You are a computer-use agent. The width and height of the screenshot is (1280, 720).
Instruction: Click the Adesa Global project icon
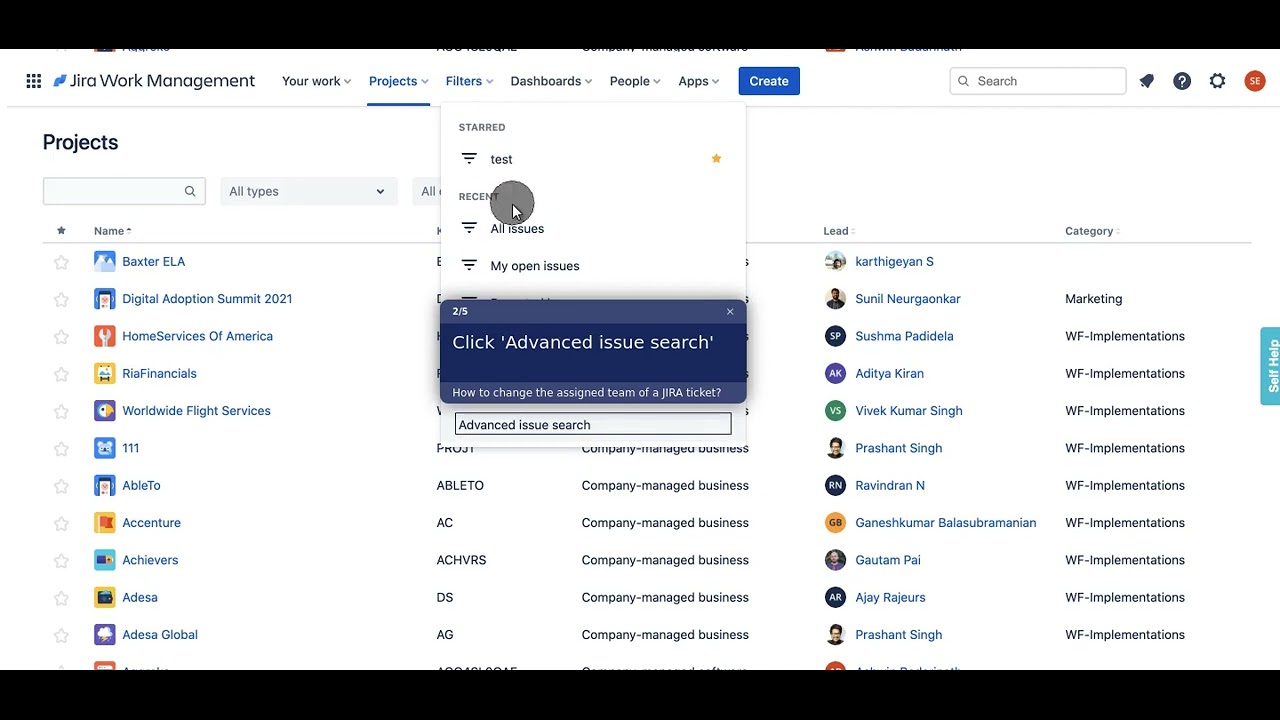point(105,635)
